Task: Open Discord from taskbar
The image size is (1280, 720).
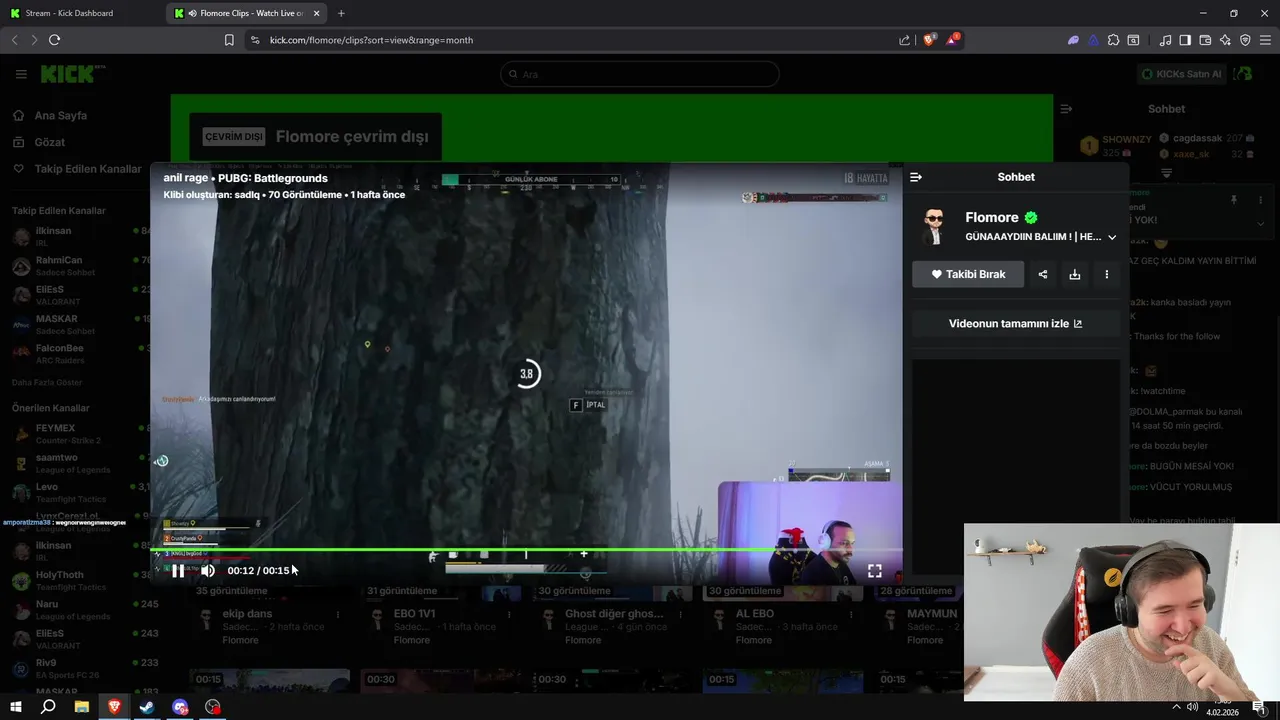Action: 180,707
